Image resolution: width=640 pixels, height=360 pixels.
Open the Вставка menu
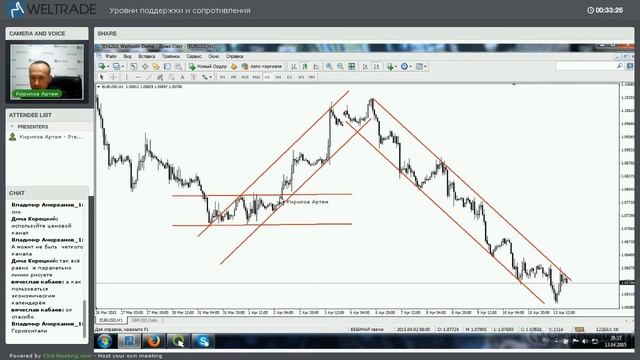147,56
